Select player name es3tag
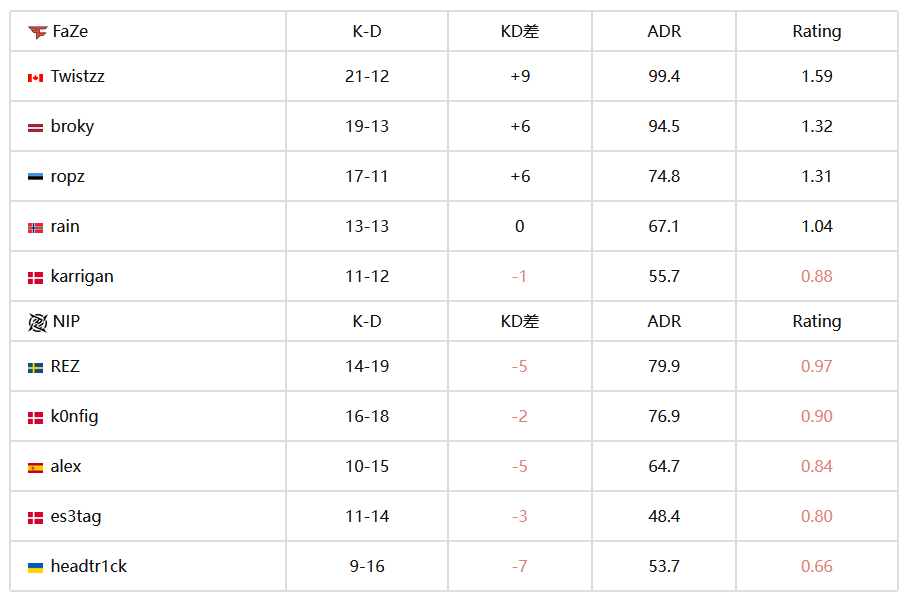The height and width of the screenshot is (605, 909). click(x=76, y=516)
